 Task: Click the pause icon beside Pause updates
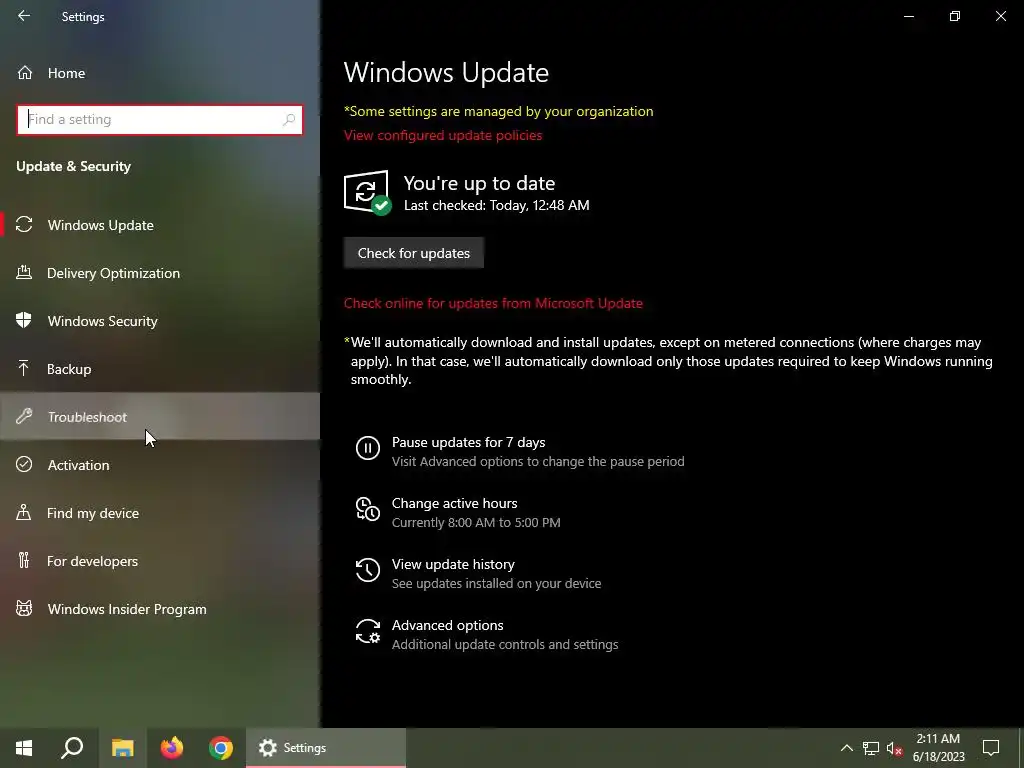click(368, 448)
